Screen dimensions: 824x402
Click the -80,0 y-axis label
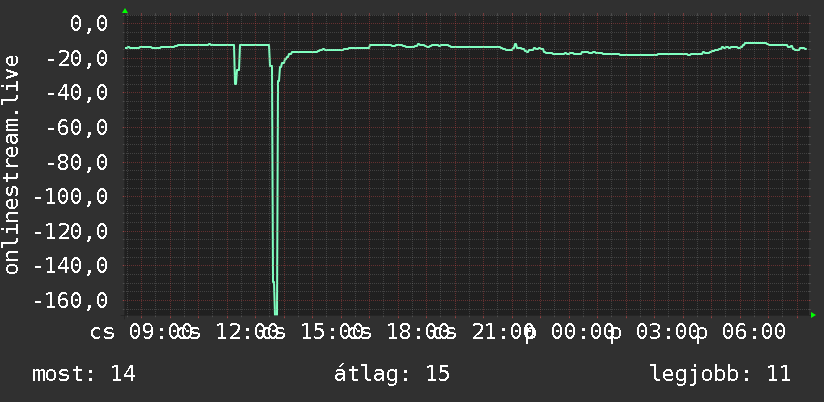(x=77, y=162)
